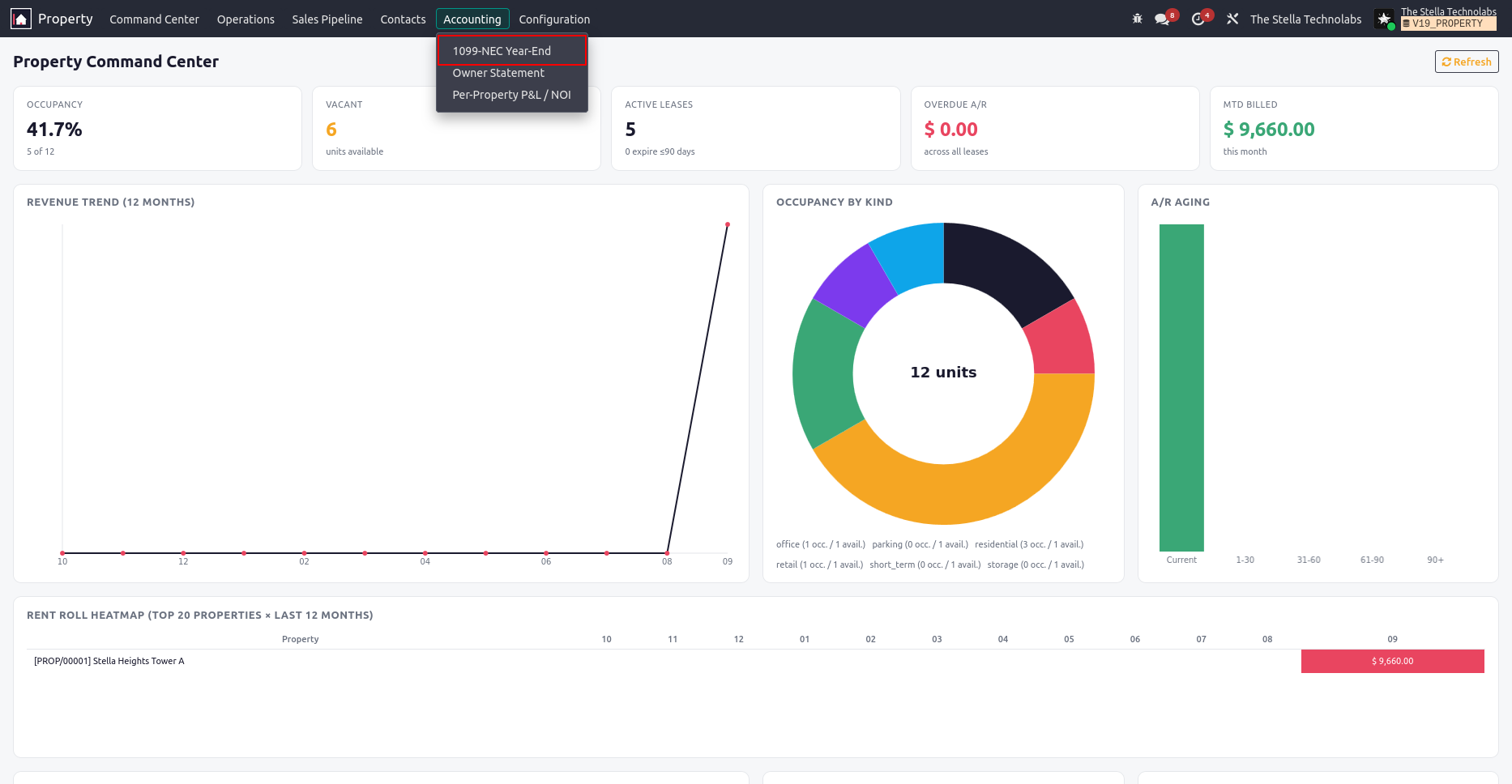Click the retail legend entry
This screenshot has width=1512, height=784.
click(x=819, y=565)
